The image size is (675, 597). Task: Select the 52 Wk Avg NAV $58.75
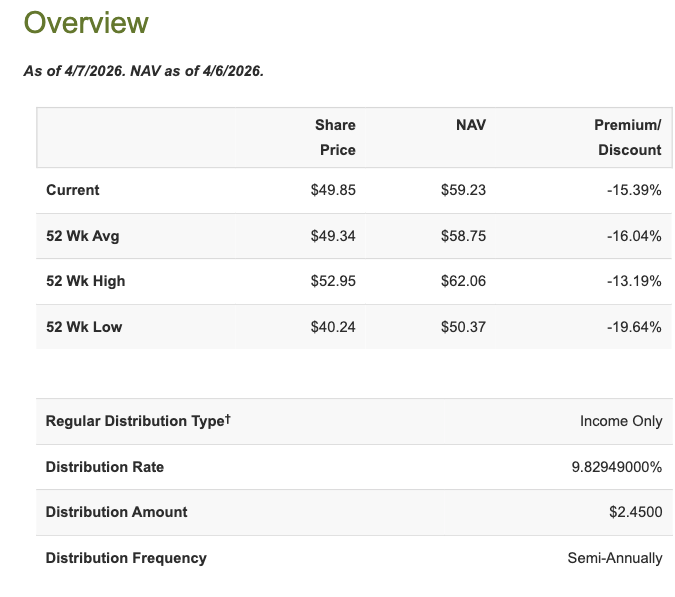463,236
